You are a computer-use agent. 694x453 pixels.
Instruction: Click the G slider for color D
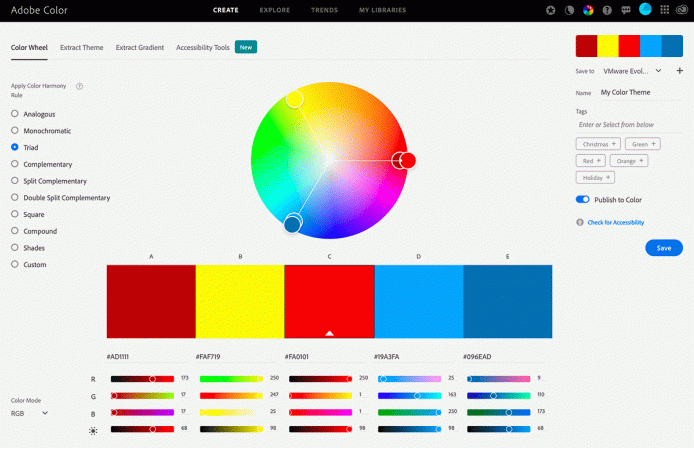click(409, 395)
